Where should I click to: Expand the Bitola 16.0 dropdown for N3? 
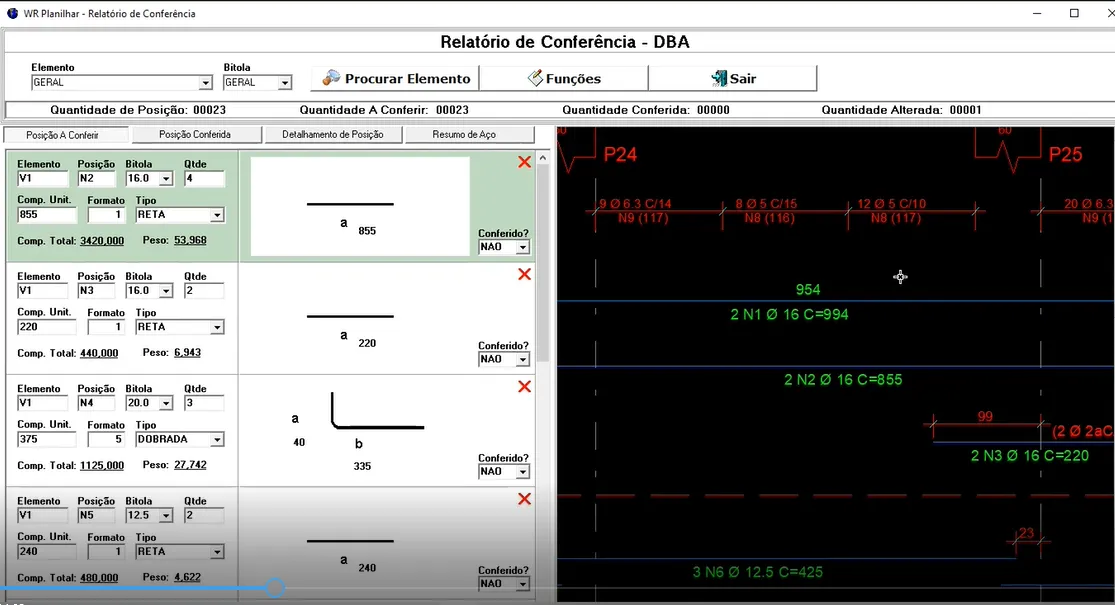(x=166, y=291)
